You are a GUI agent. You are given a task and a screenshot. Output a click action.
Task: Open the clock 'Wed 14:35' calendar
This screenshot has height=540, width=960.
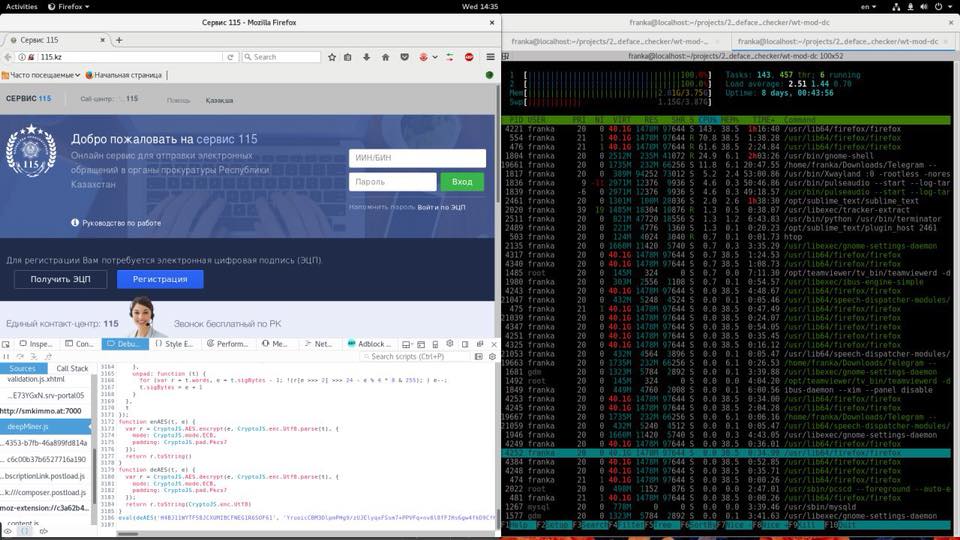click(x=479, y=7)
